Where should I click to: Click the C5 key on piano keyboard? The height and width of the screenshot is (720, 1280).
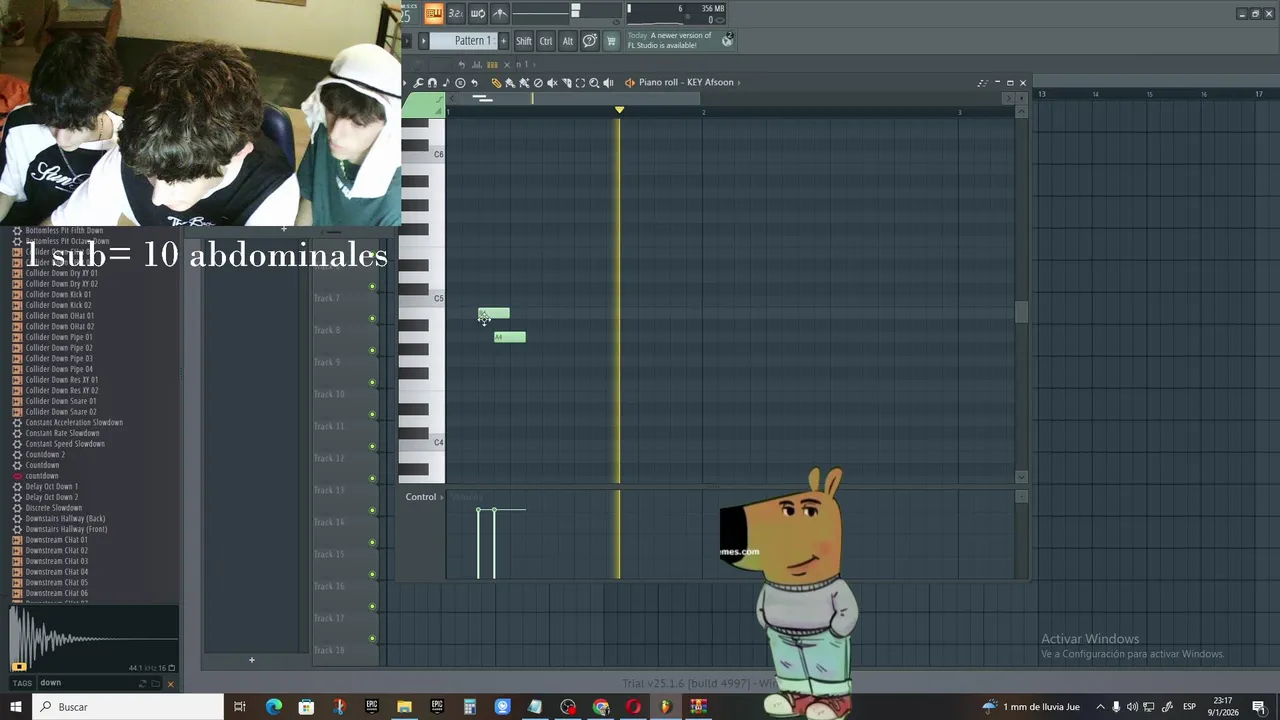424,299
